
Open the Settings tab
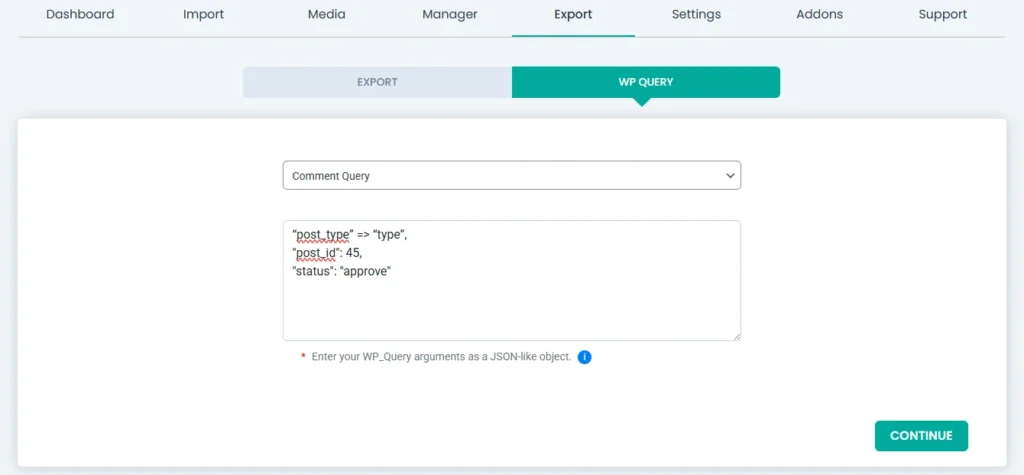tap(696, 15)
